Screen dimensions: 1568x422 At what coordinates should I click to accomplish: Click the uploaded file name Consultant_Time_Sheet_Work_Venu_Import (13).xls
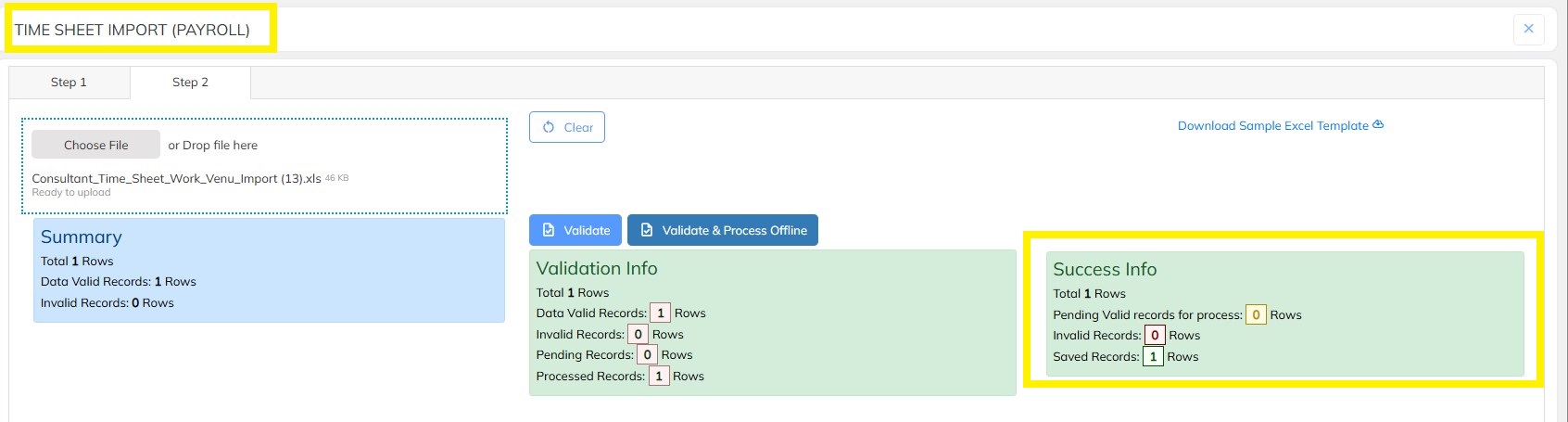pyautogui.click(x=176, y=178)
